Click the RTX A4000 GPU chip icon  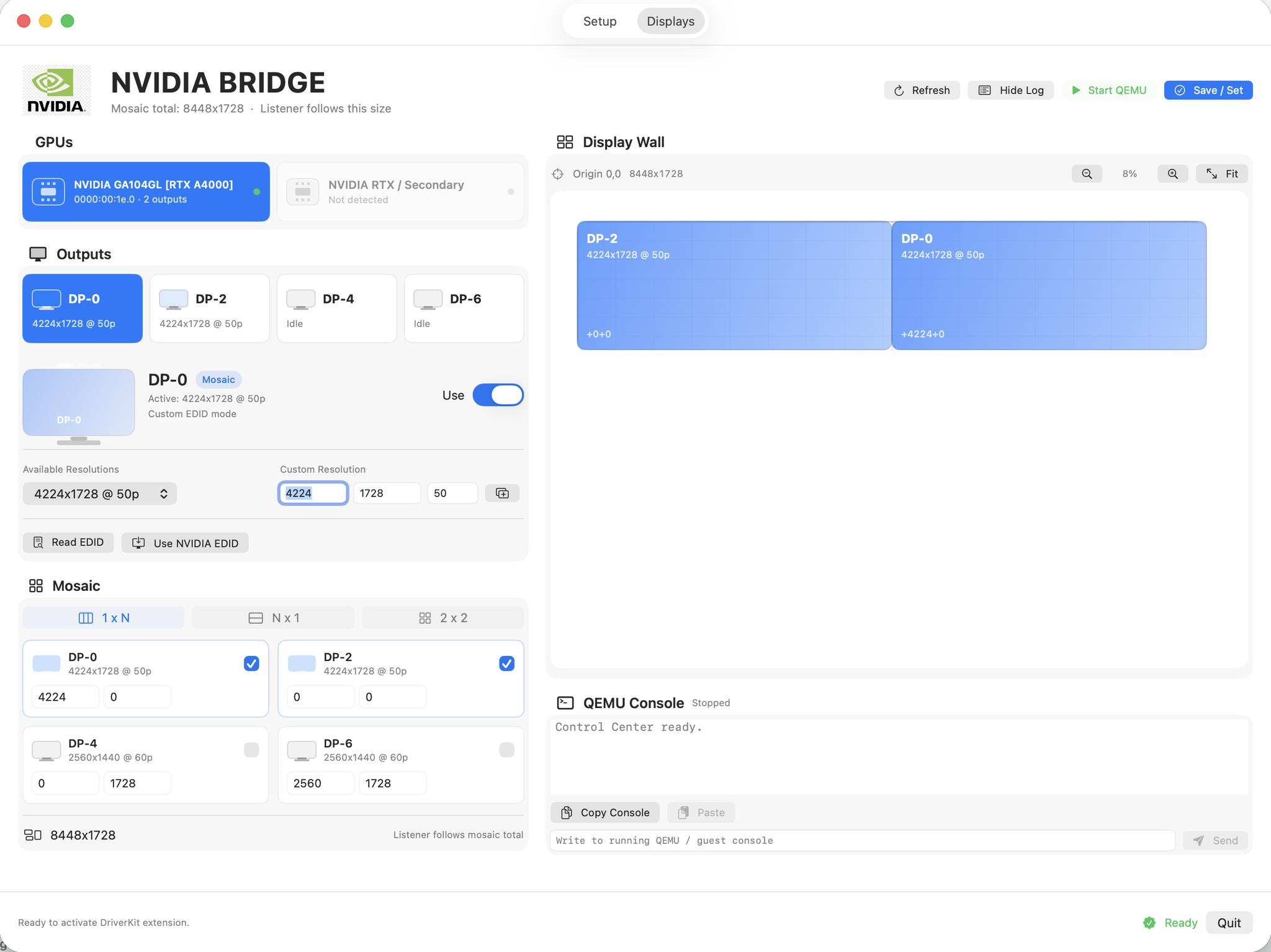tap(48, 192)
